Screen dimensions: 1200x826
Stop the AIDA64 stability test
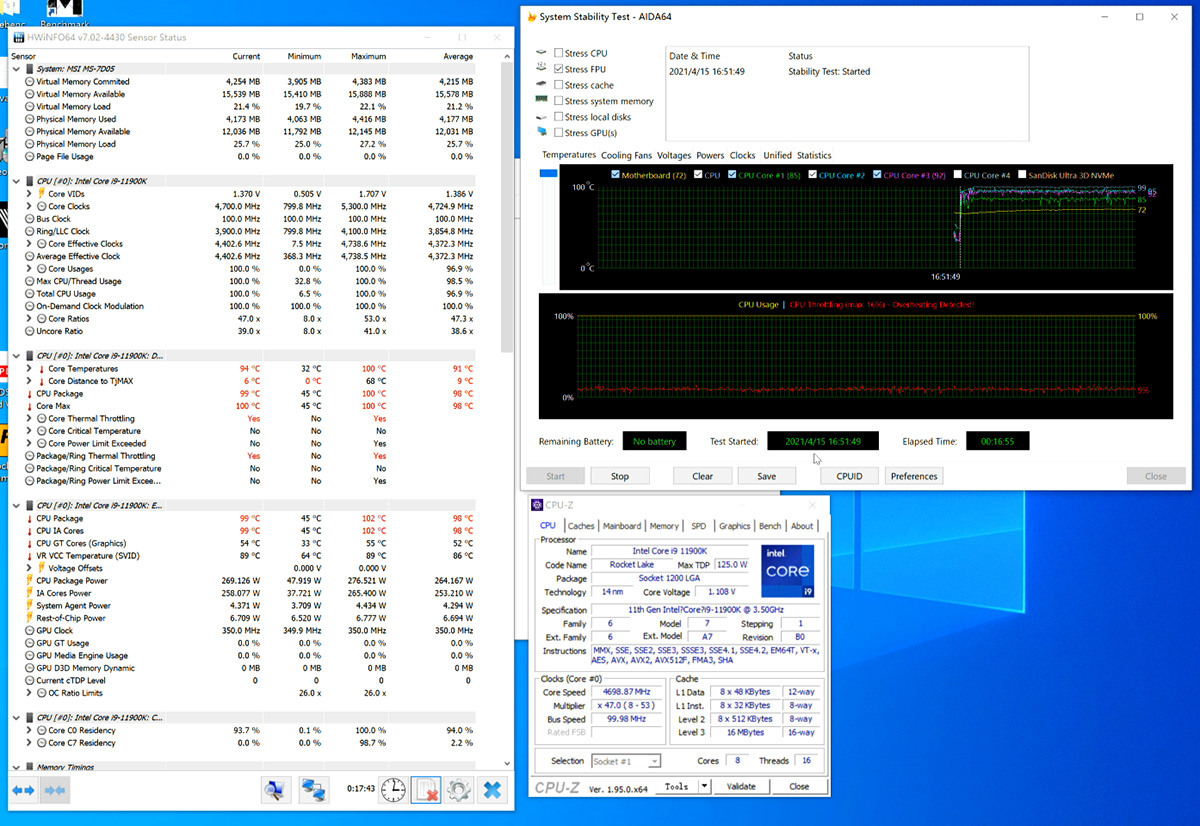(x=620, y=476)
